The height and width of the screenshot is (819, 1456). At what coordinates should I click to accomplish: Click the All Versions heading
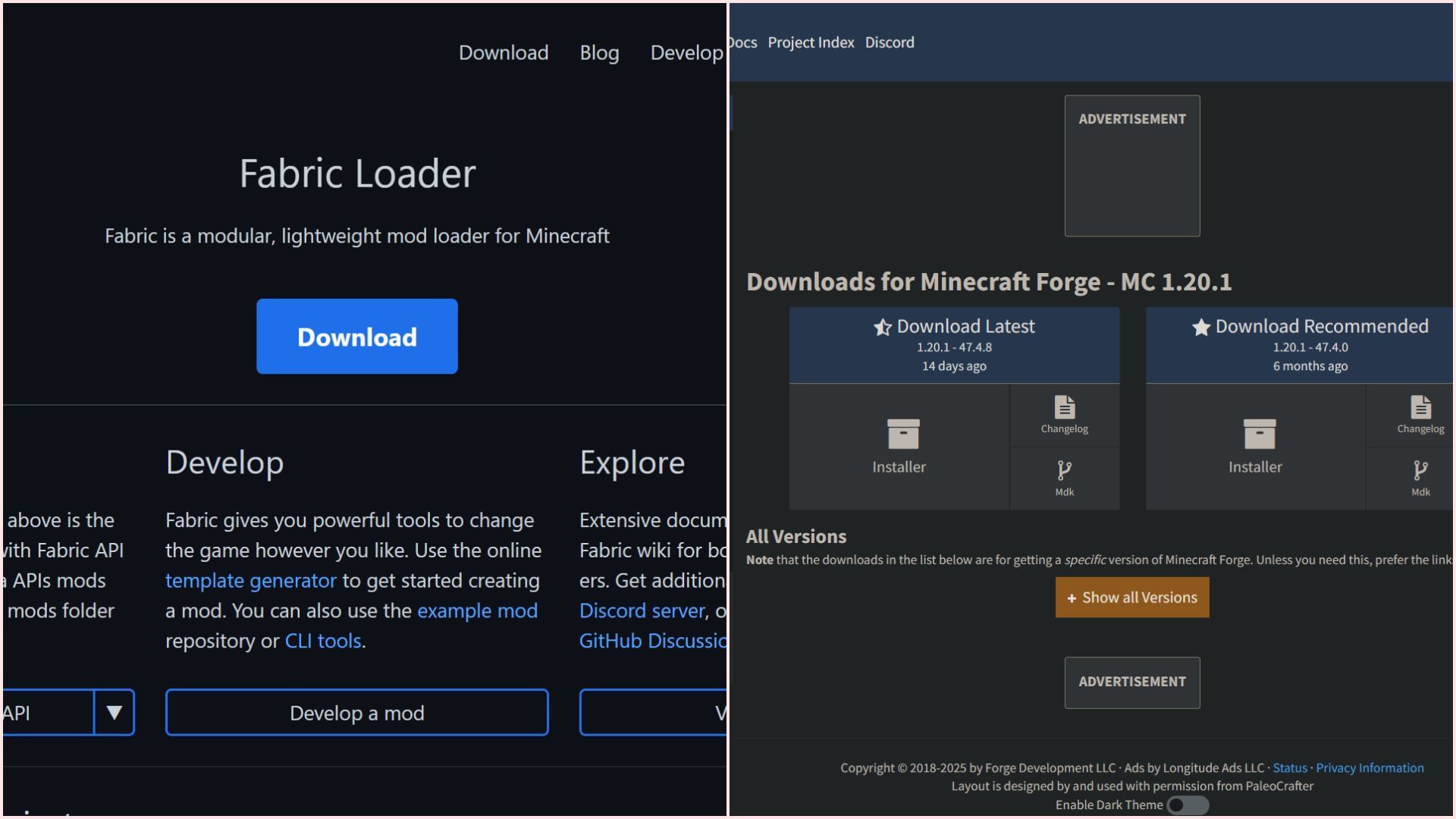click(x=796, y=537)
